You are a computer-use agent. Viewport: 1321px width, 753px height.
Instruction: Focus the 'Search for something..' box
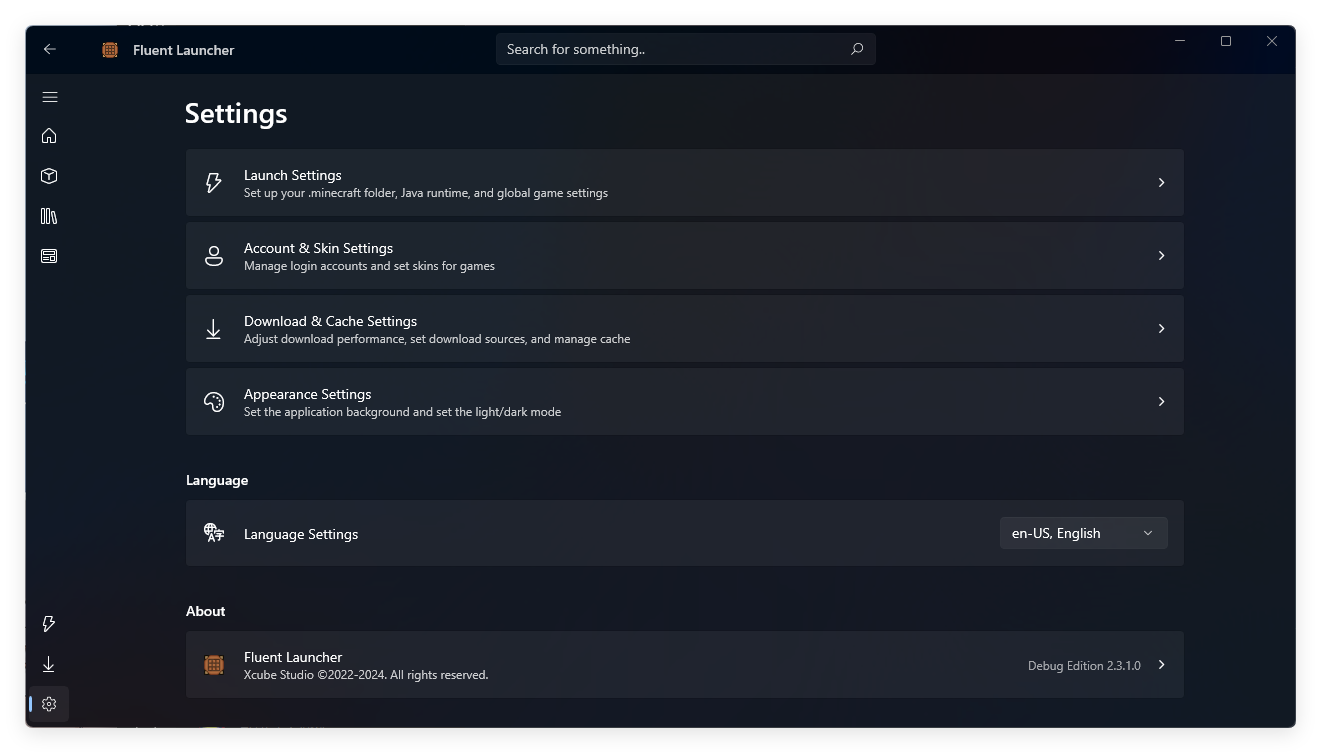(670, 49)
